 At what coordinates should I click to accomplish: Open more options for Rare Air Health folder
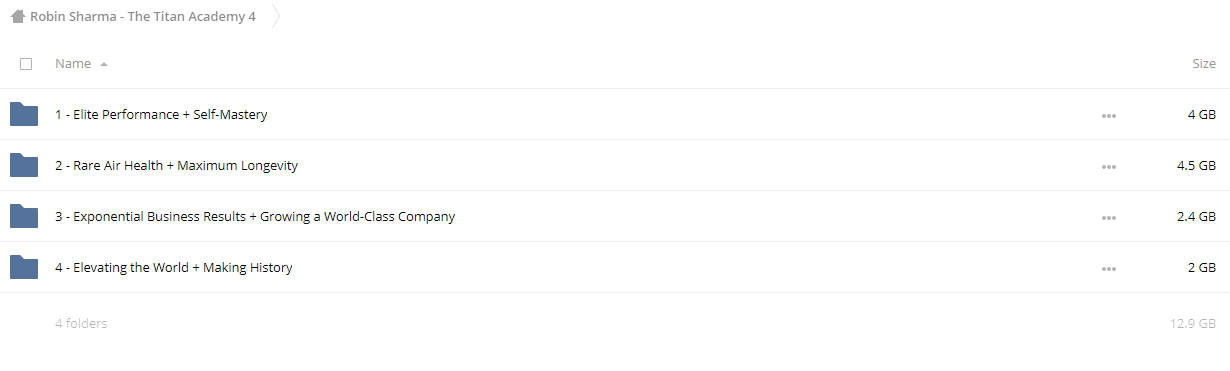[x=1108, y=167]
